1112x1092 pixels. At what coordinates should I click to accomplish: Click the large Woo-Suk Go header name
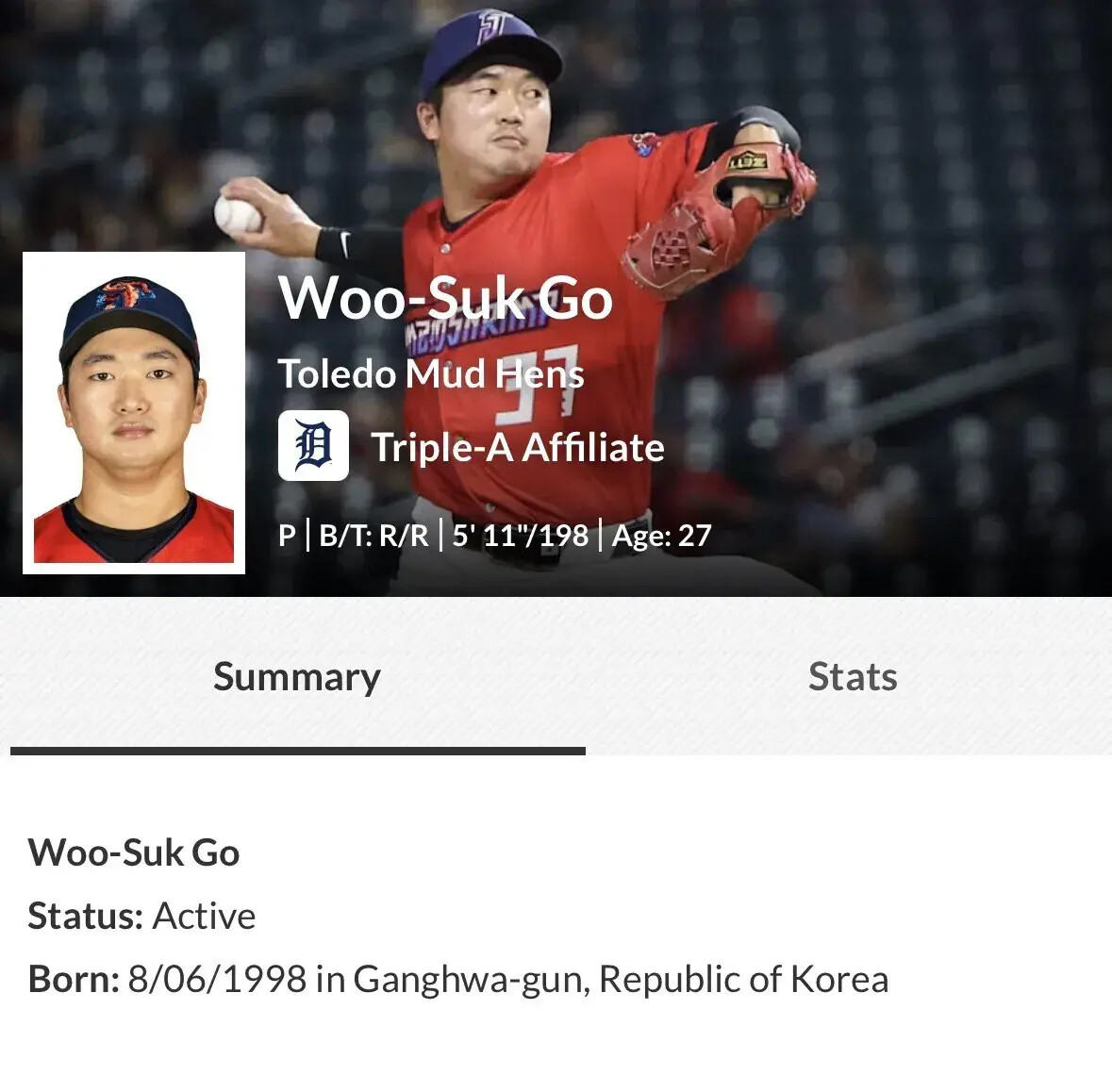pos(445,298)
